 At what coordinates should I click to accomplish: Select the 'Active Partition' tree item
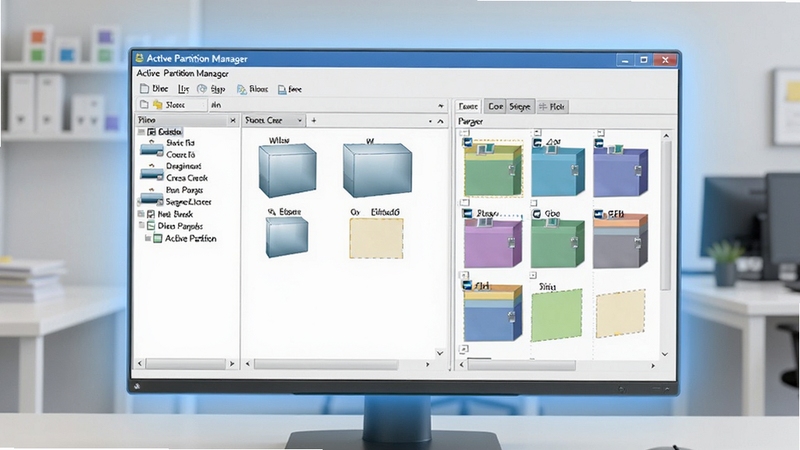[190, 238]
